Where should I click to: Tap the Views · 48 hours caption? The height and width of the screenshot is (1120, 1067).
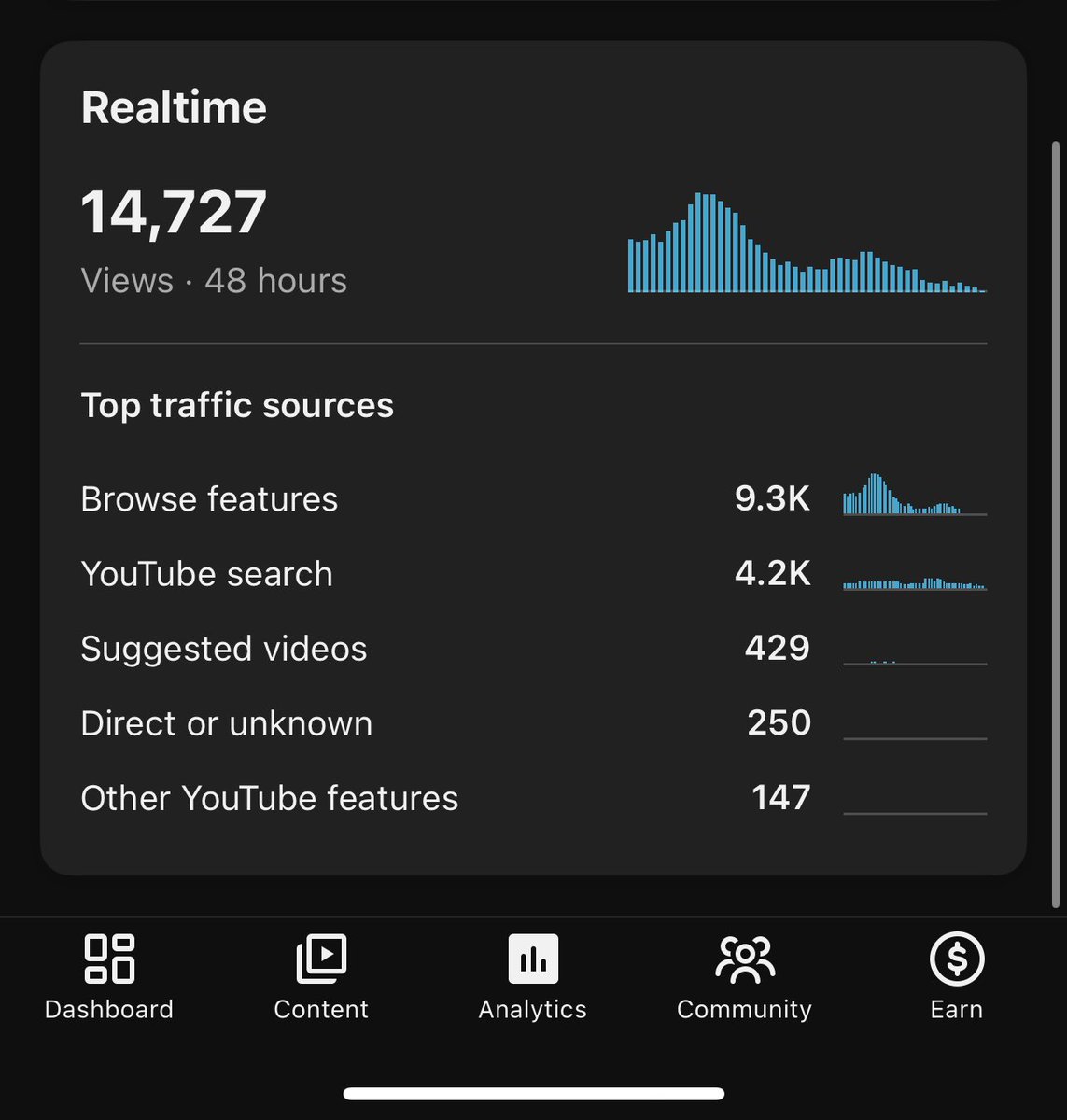coord(214,281)
